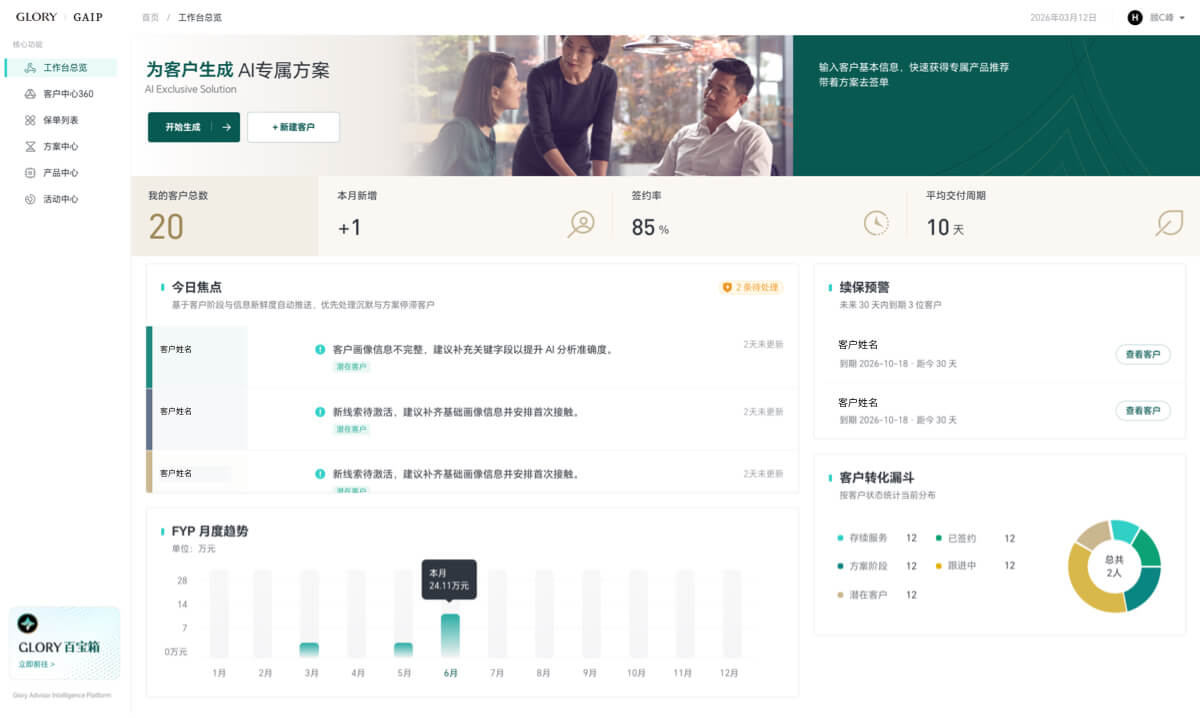Viewport: 1200px width, 718px height.
Task: Click the 工作台总览 breadcrumb text
Action: 201,18
